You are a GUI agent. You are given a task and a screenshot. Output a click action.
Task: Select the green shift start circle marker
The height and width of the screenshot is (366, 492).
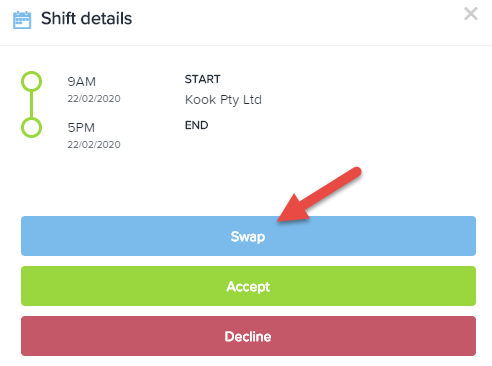coord(31,81)
